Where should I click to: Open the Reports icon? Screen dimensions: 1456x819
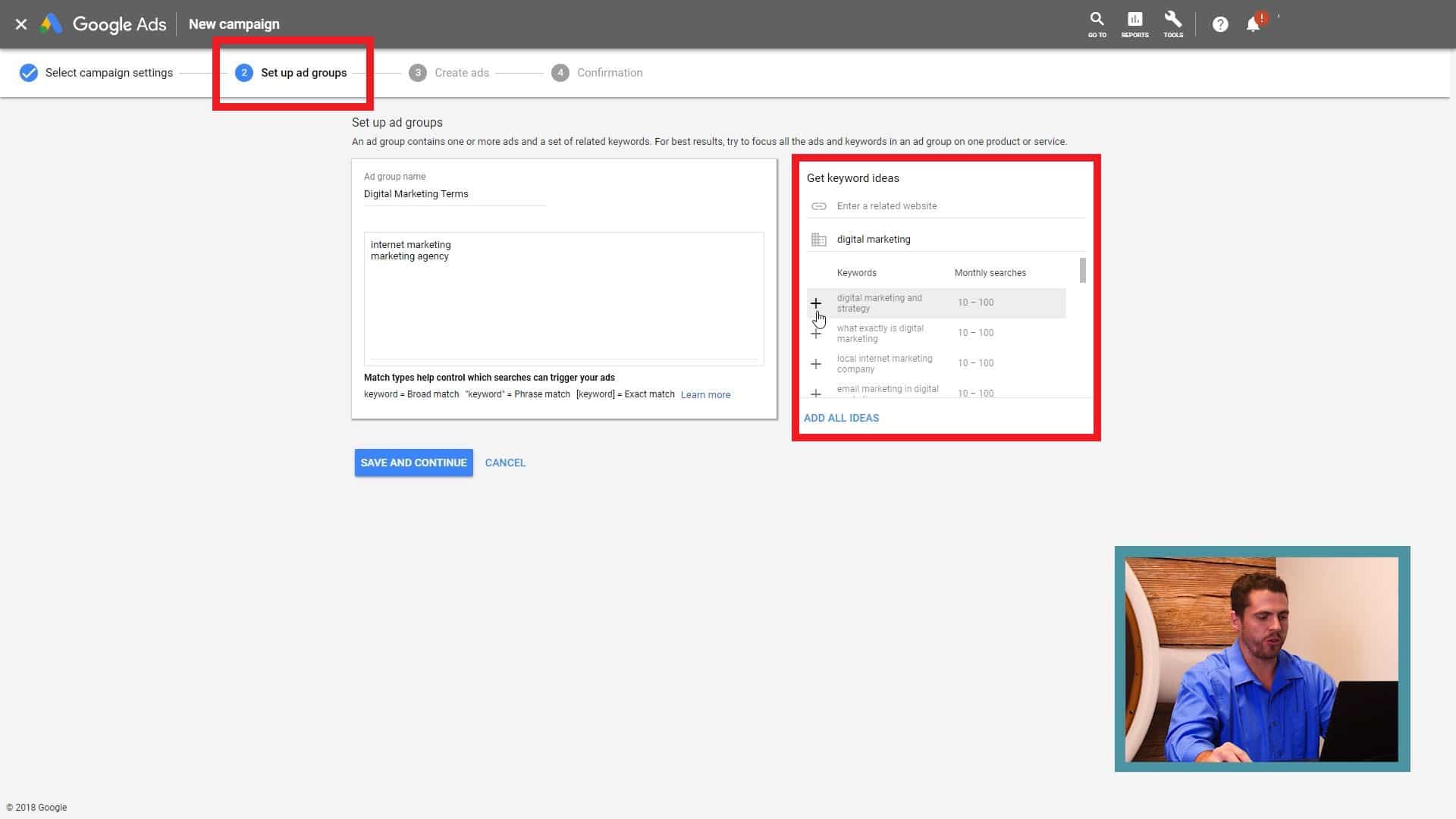click(x=1134, y=24)
